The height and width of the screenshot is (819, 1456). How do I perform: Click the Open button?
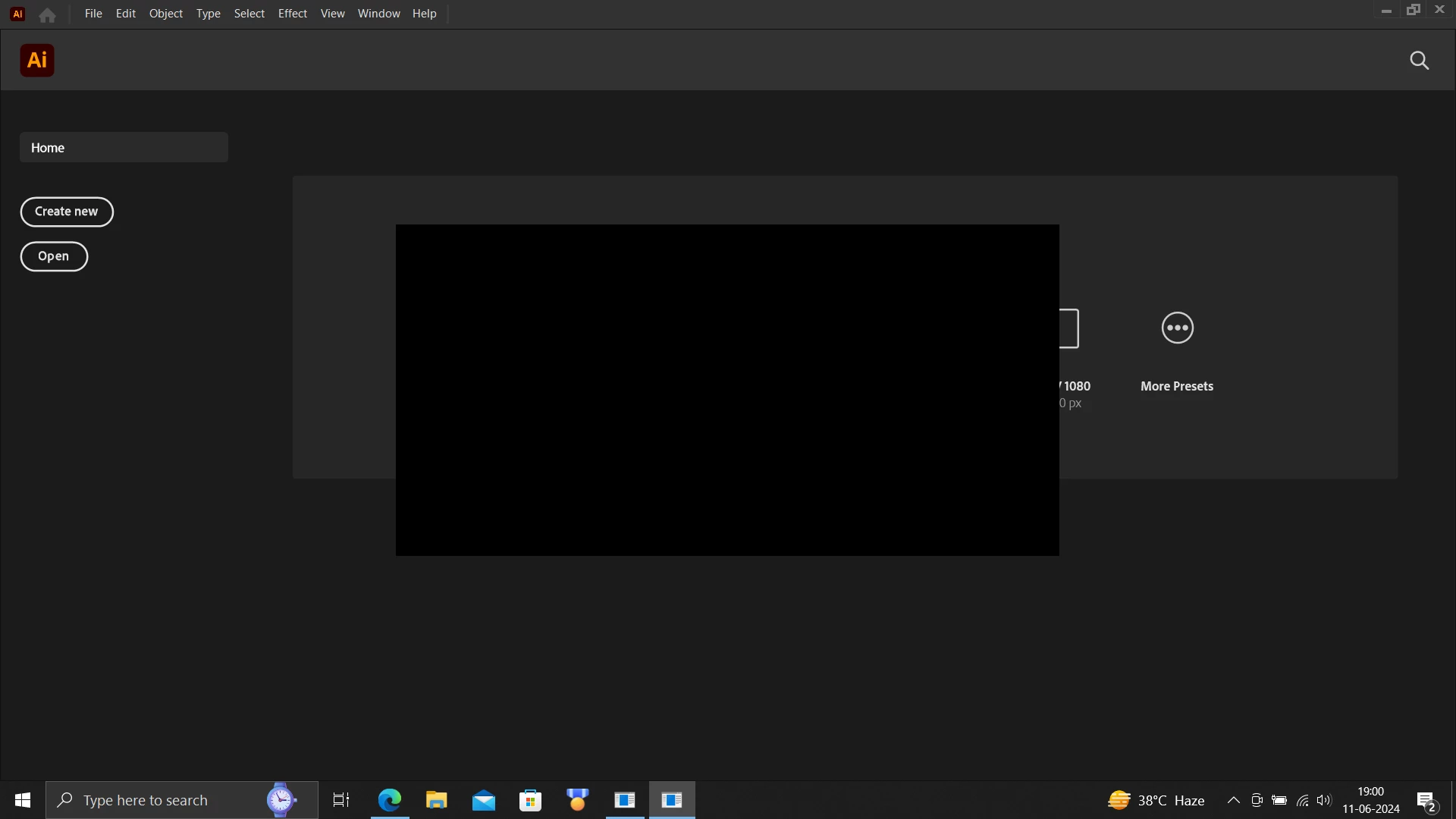54,256
